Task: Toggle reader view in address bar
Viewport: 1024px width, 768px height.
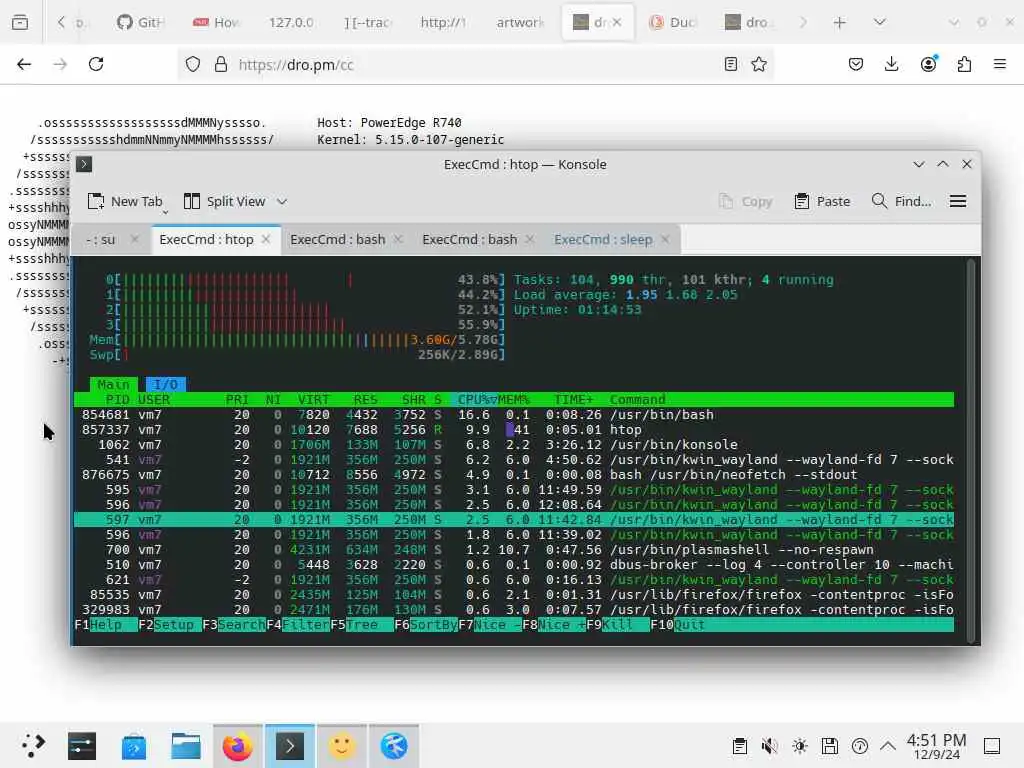Action: pos(731,64)
